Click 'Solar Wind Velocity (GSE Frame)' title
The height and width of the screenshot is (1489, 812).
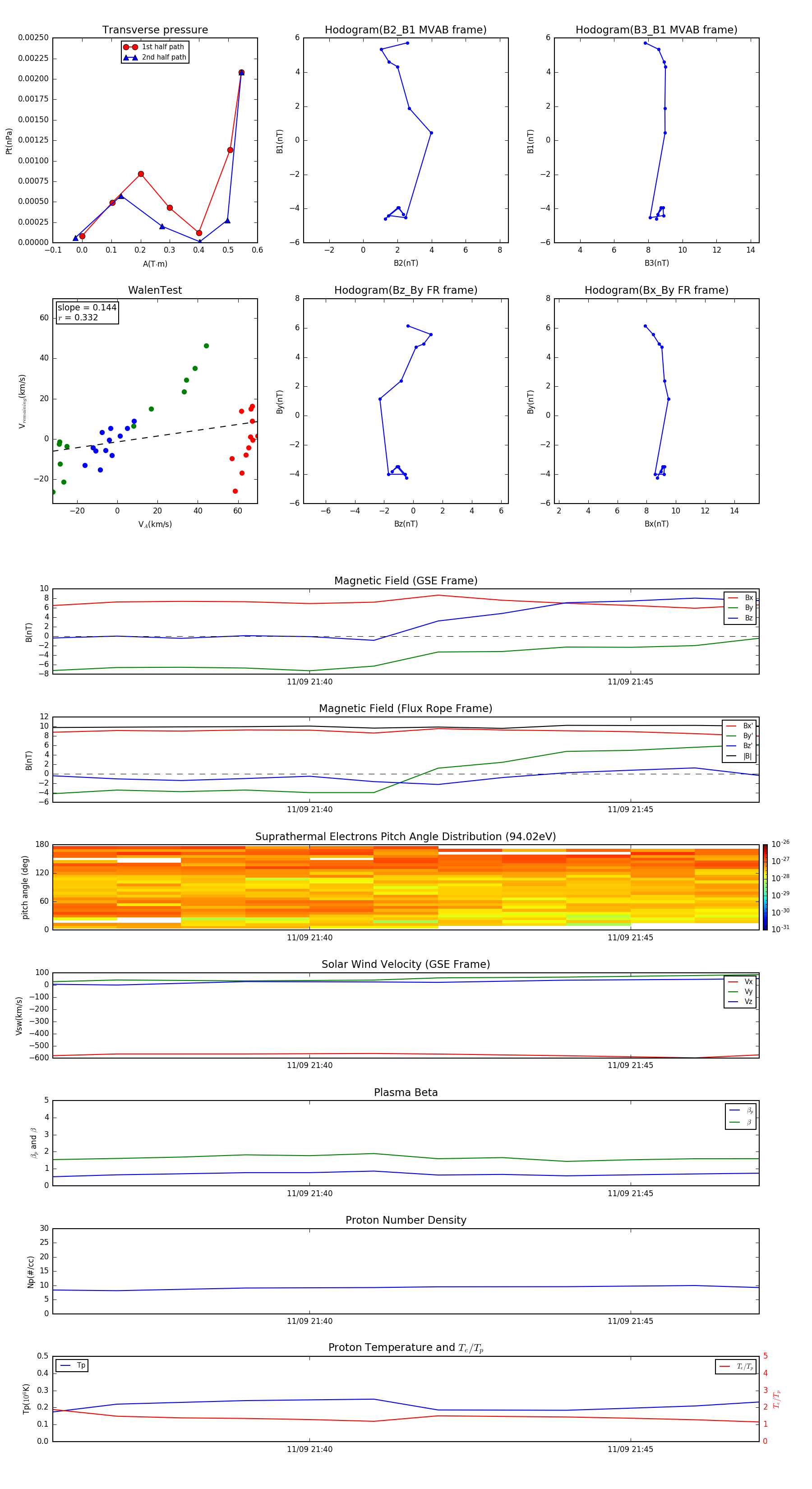point(406,964)
